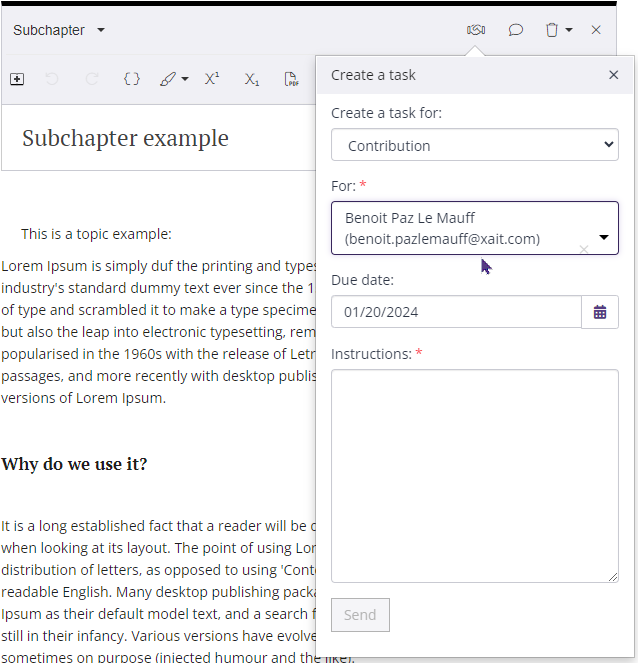Click the PDF export icon
The width and height of the screenshot is (638, 663).
click(291, 79)
